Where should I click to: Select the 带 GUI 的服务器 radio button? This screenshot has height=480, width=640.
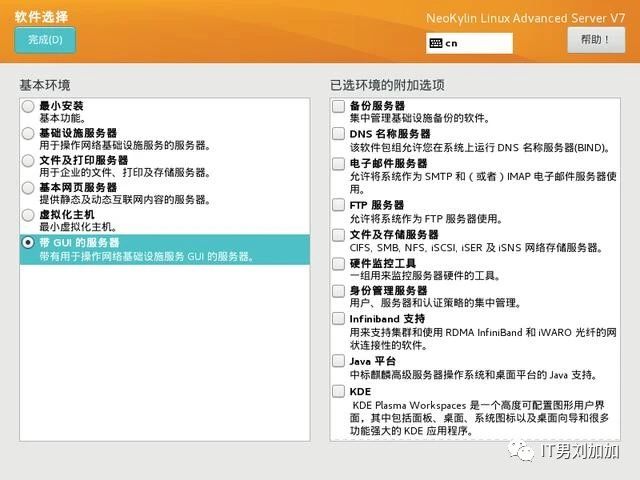coord(28,242)
